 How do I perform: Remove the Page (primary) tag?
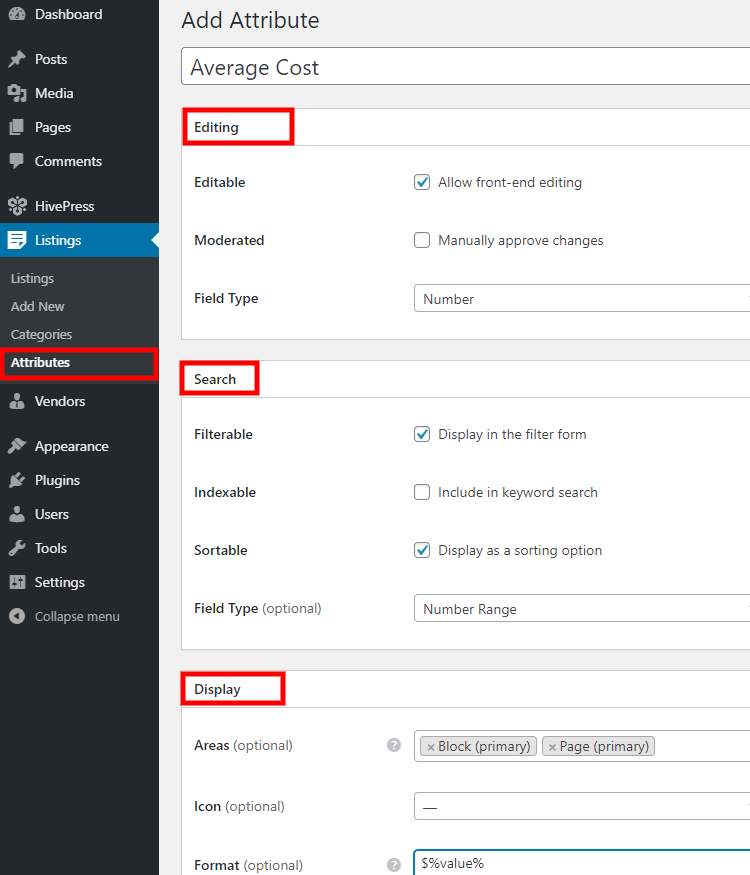(552, 747)
